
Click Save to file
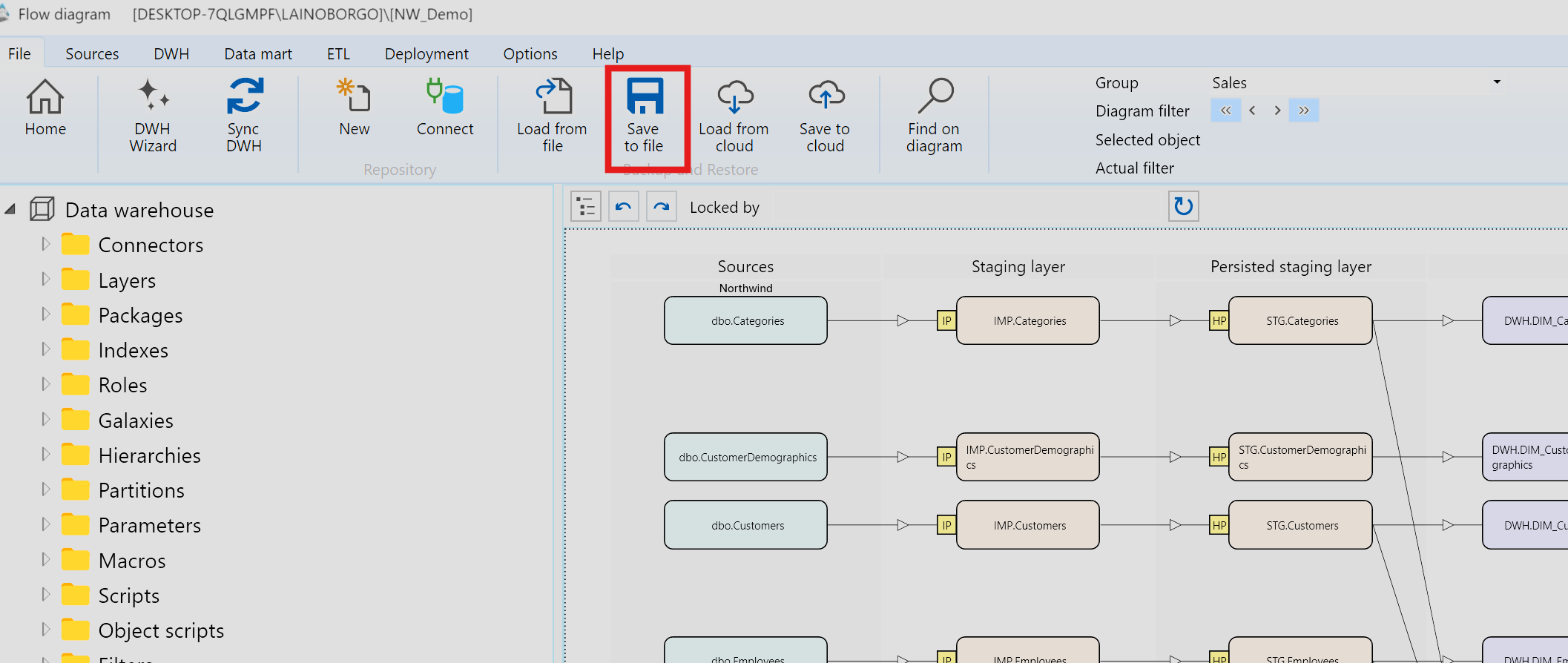pyautogui.click(x=644, y=115)
